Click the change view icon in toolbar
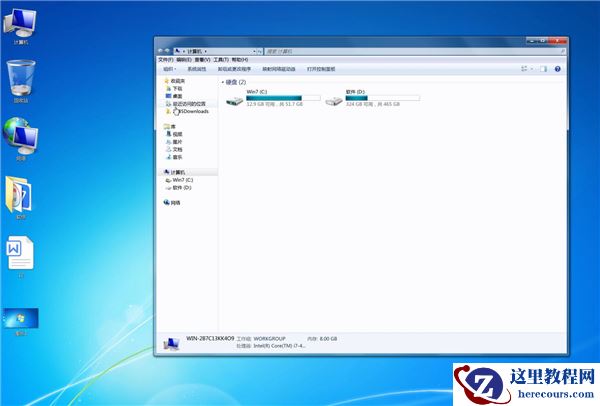 (x=524, y=69)
